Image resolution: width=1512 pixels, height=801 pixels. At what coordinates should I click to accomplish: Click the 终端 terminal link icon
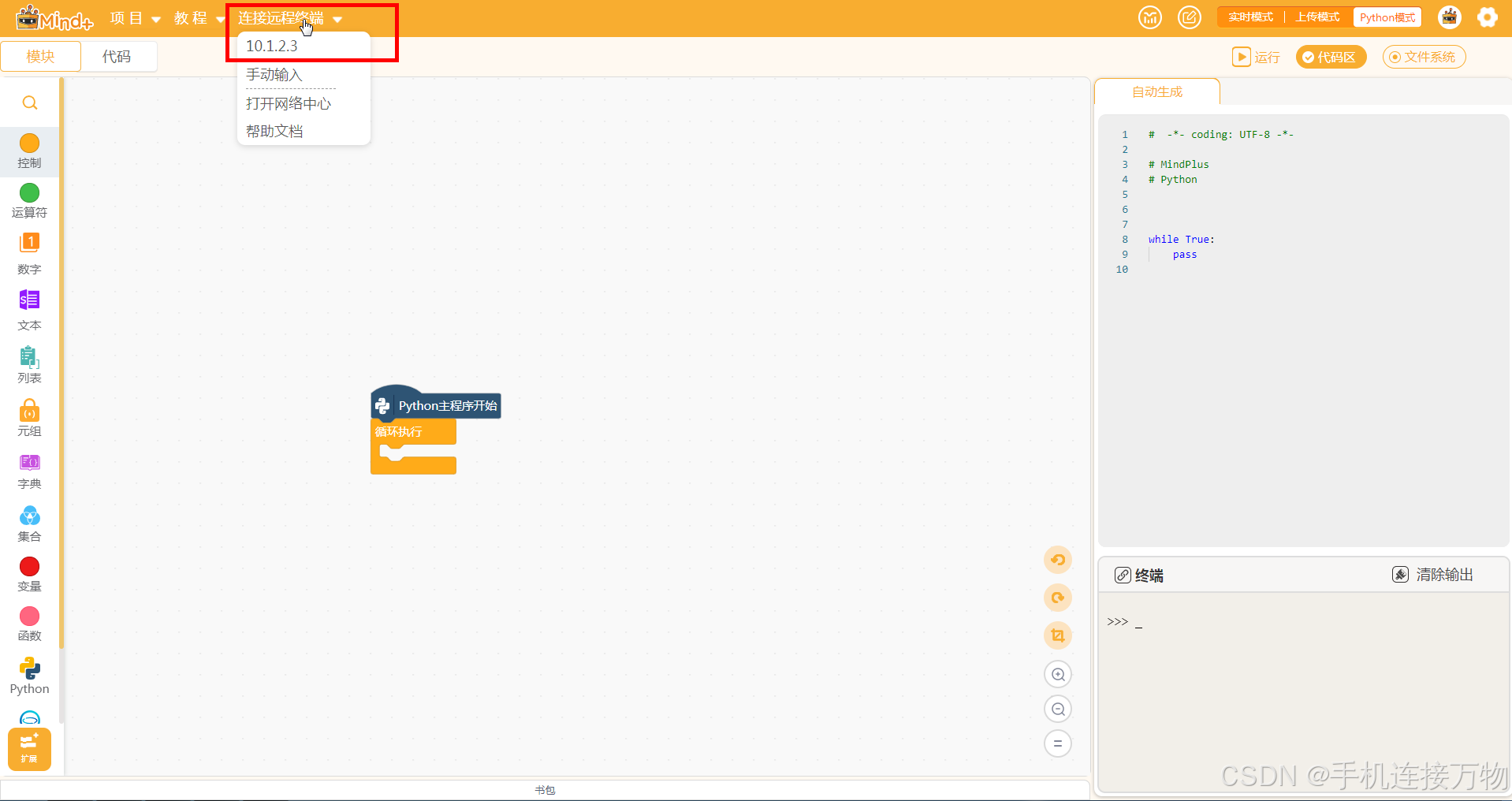coord(1123,576)
